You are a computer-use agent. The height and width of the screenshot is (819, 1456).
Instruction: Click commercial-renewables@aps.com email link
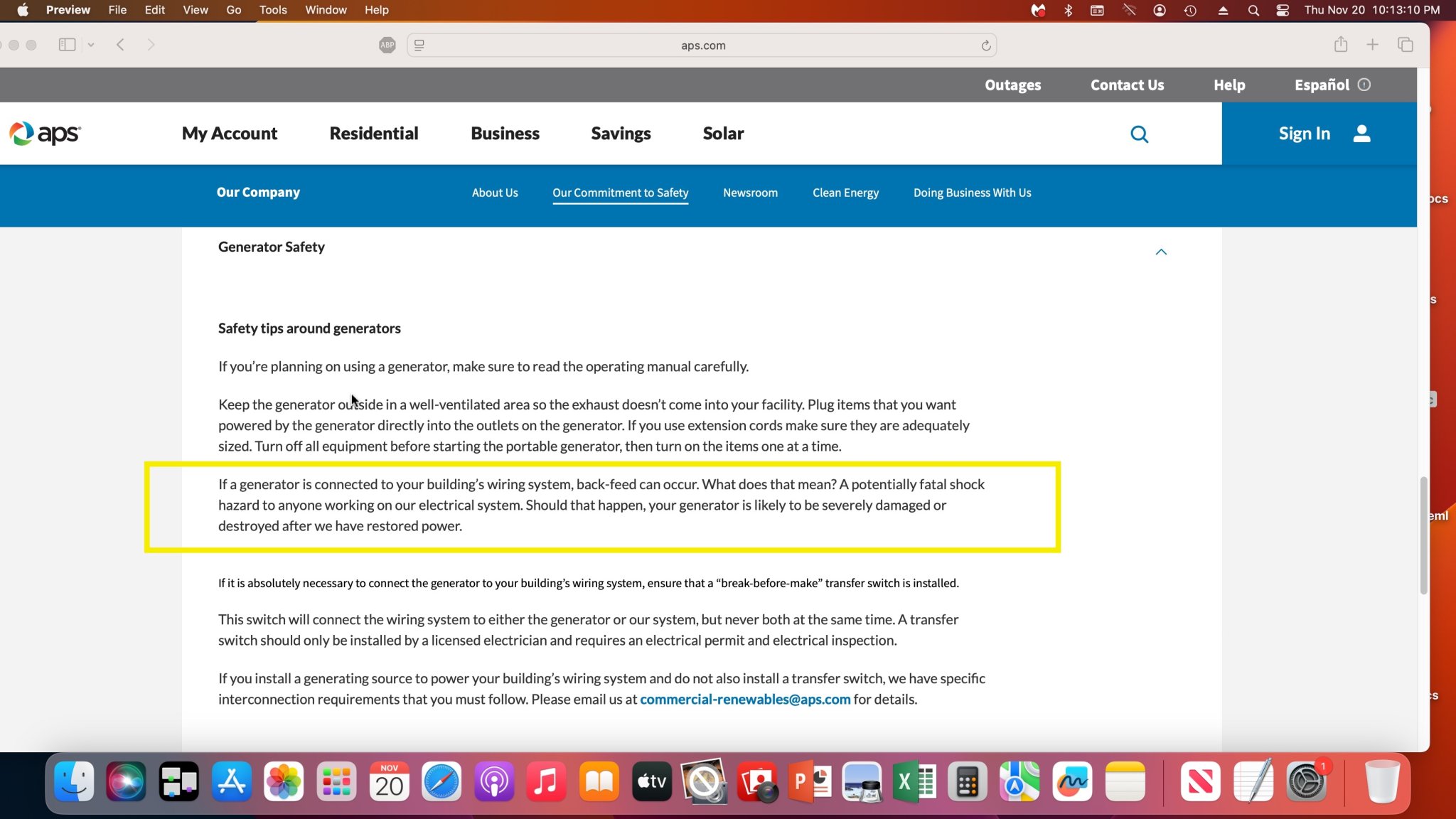click(x=745, y=700)
